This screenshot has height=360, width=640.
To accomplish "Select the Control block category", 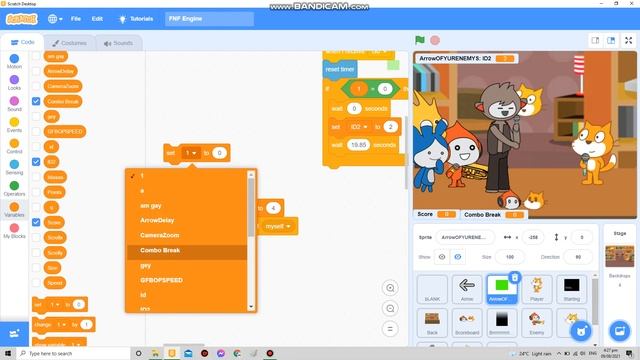I will (x=14, y=146).
